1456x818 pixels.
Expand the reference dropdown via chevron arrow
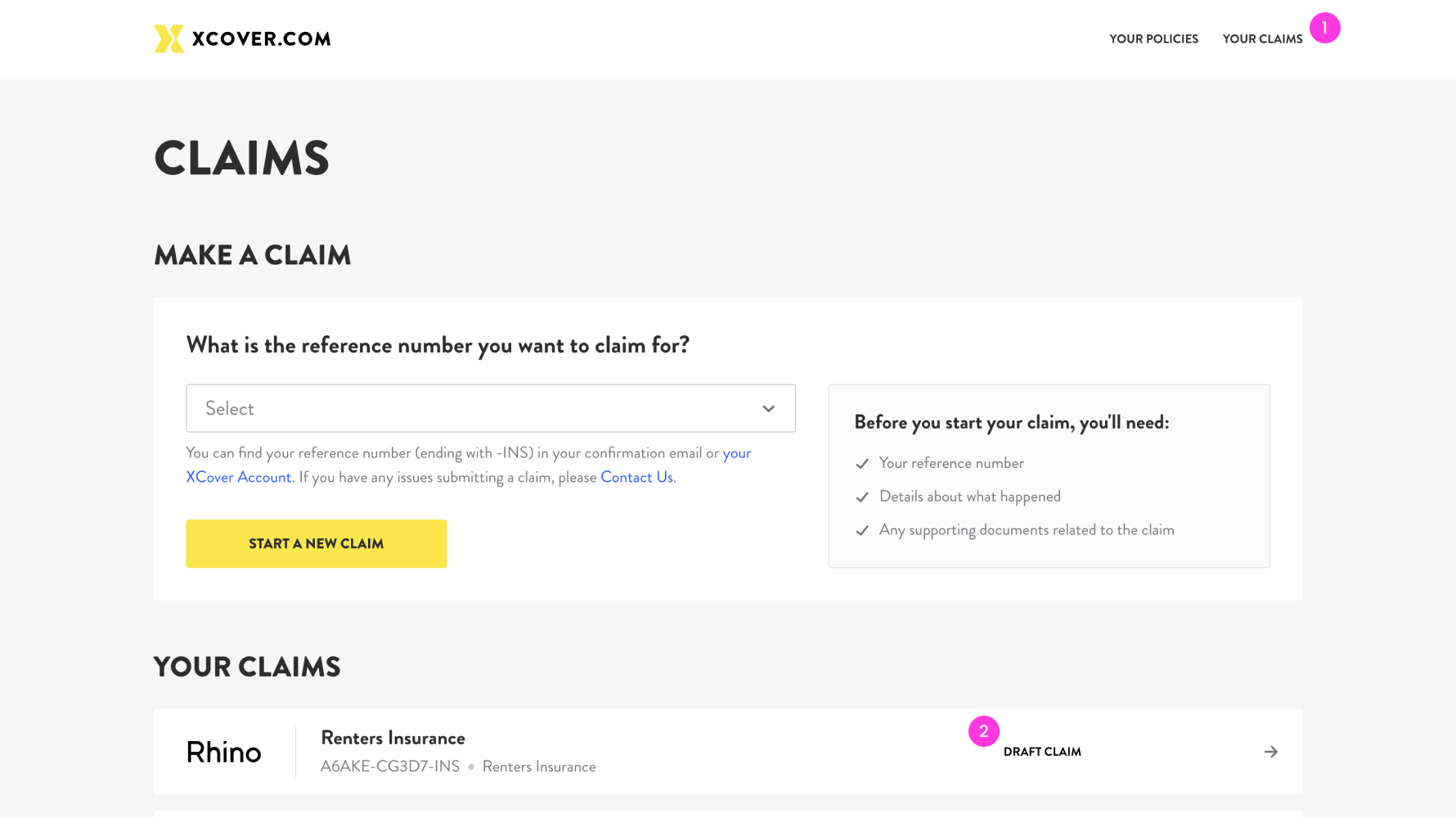tap(768, 408)
